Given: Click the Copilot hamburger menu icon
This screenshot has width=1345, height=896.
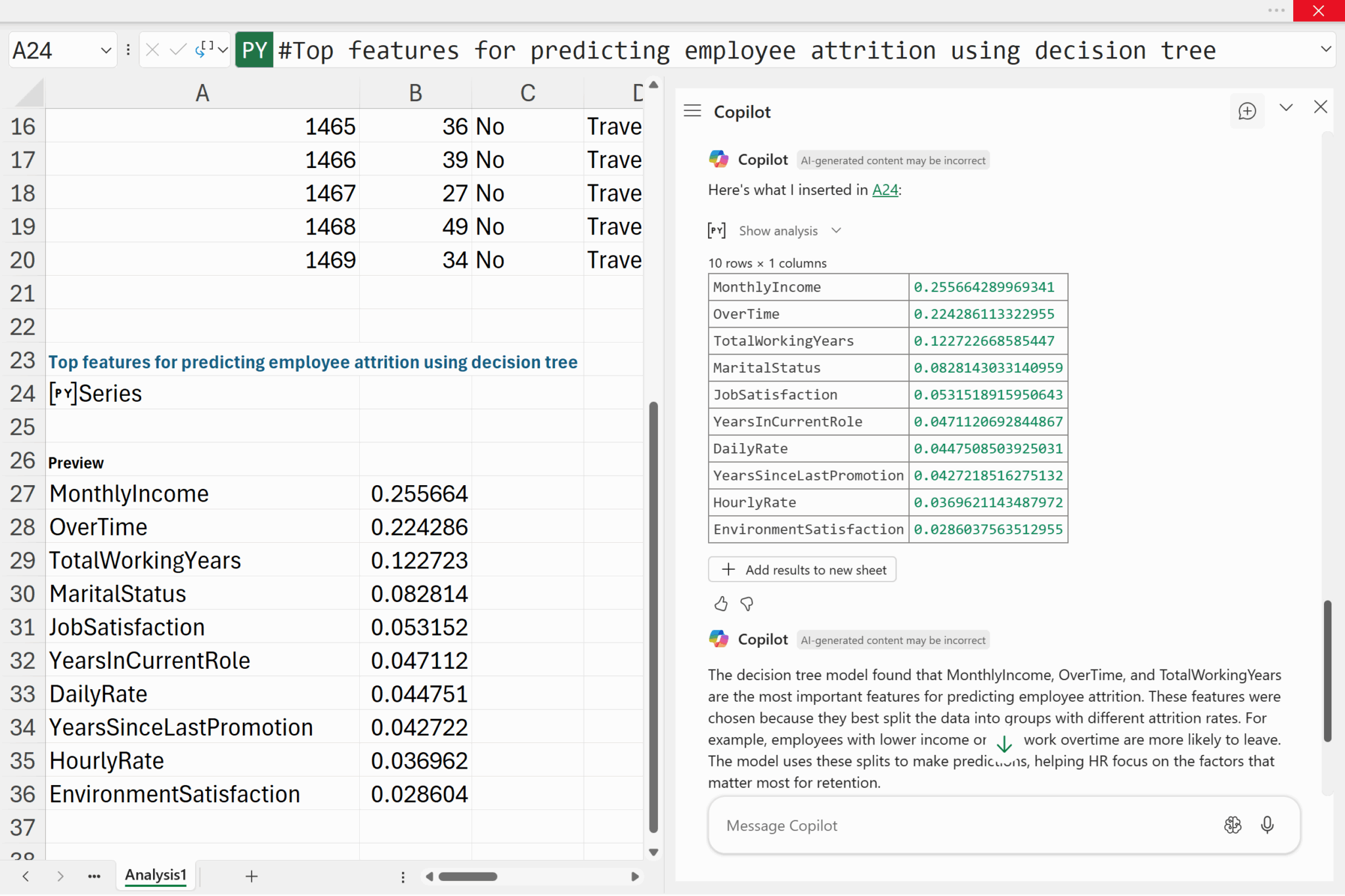Looking at the screenshot, I should (x=692, y=111).
